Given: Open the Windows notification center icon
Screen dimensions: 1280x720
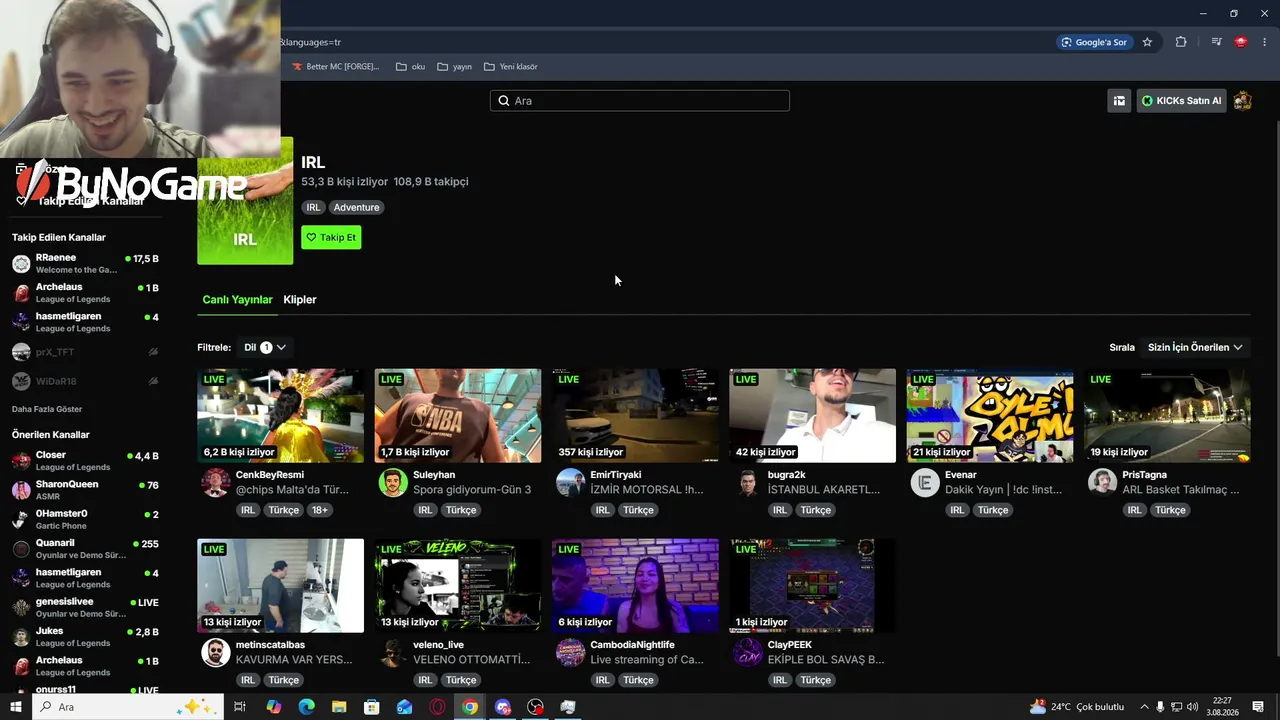Looking at the screenshot, I should pos(1258,707).
